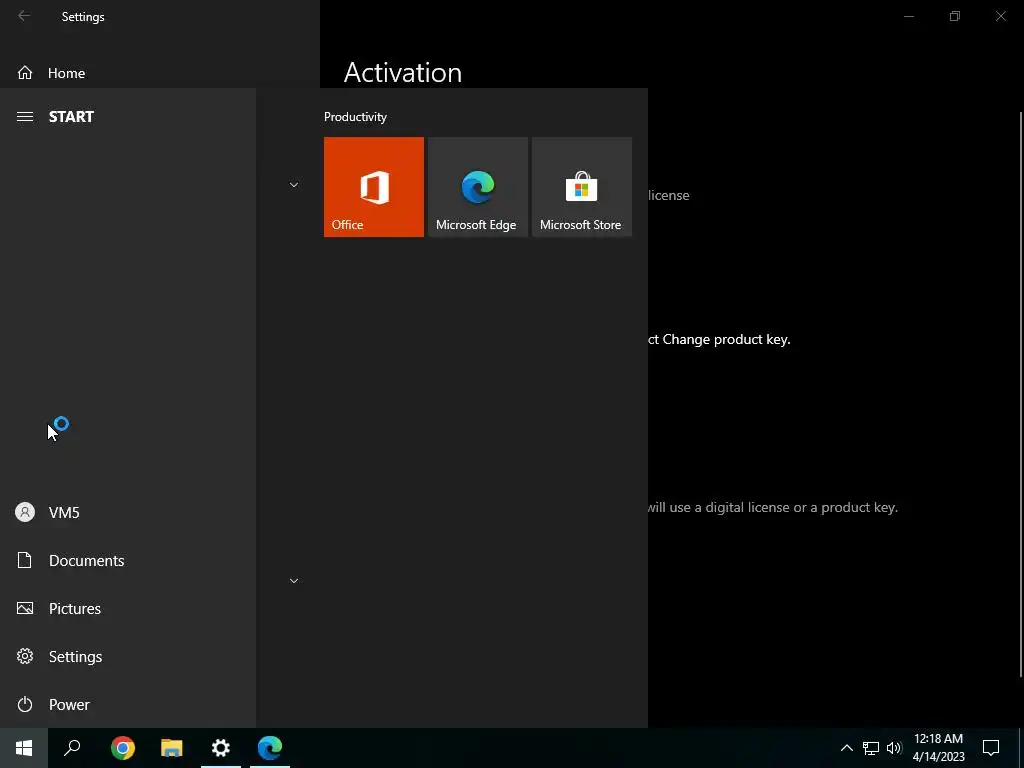Click the lower chevron in the Start menu
The width and height of the screenshot is (1024, 768).
click(x=294, y=581)
